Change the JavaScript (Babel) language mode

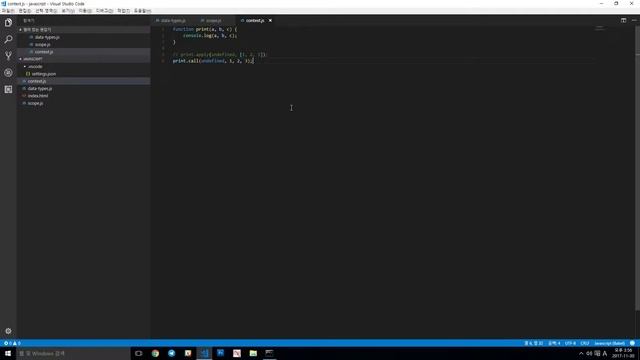click(x=609, y=343)
